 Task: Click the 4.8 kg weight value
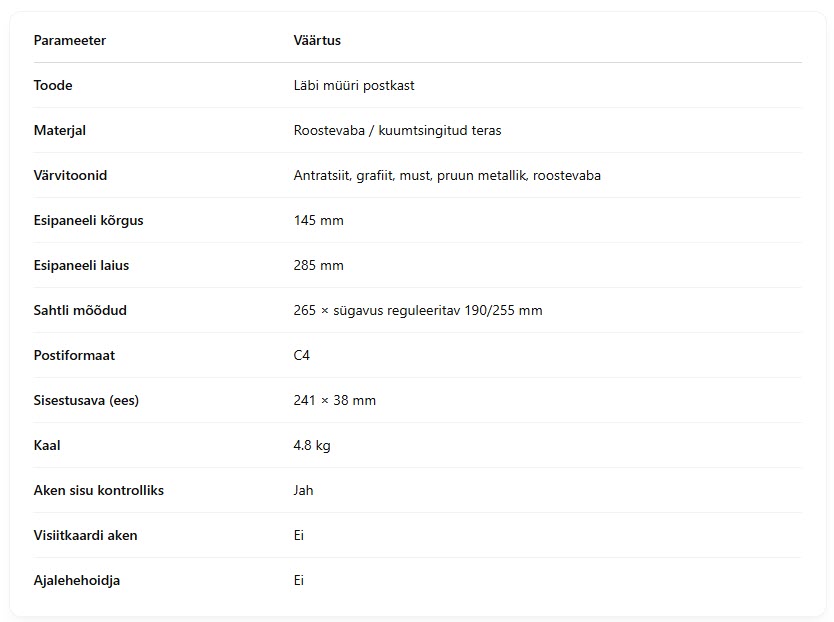click(x=312, y=445)
